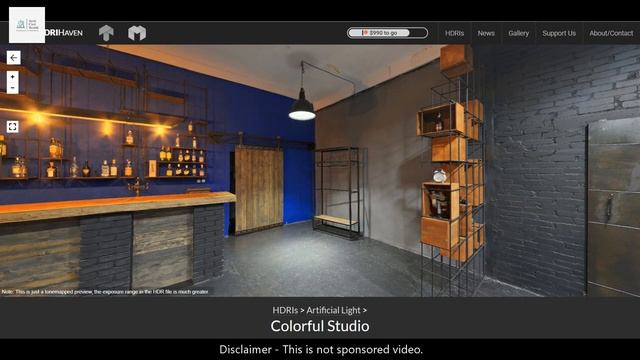Click the panorama preview image
Viewport: 640px width, 360px height.
pyautogui.click(x=320, y=171)
